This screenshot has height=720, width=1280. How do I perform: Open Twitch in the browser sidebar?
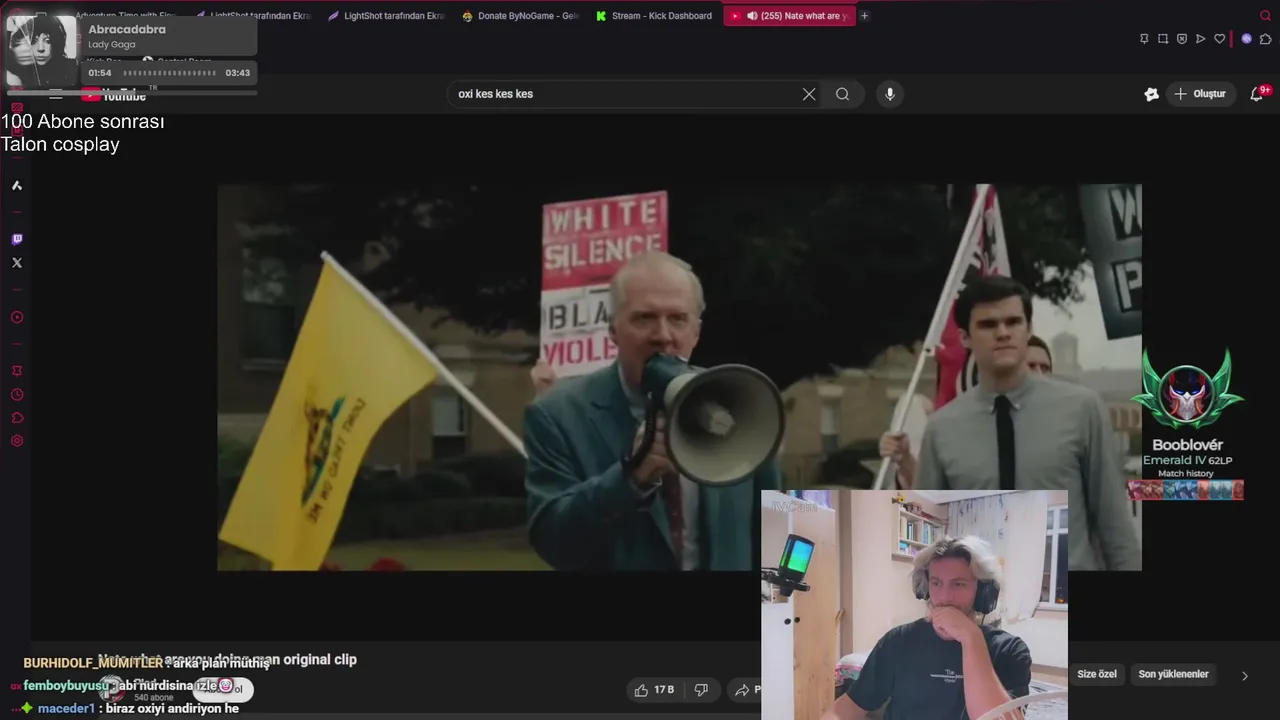pyautogui.click(x=17, y=239)
